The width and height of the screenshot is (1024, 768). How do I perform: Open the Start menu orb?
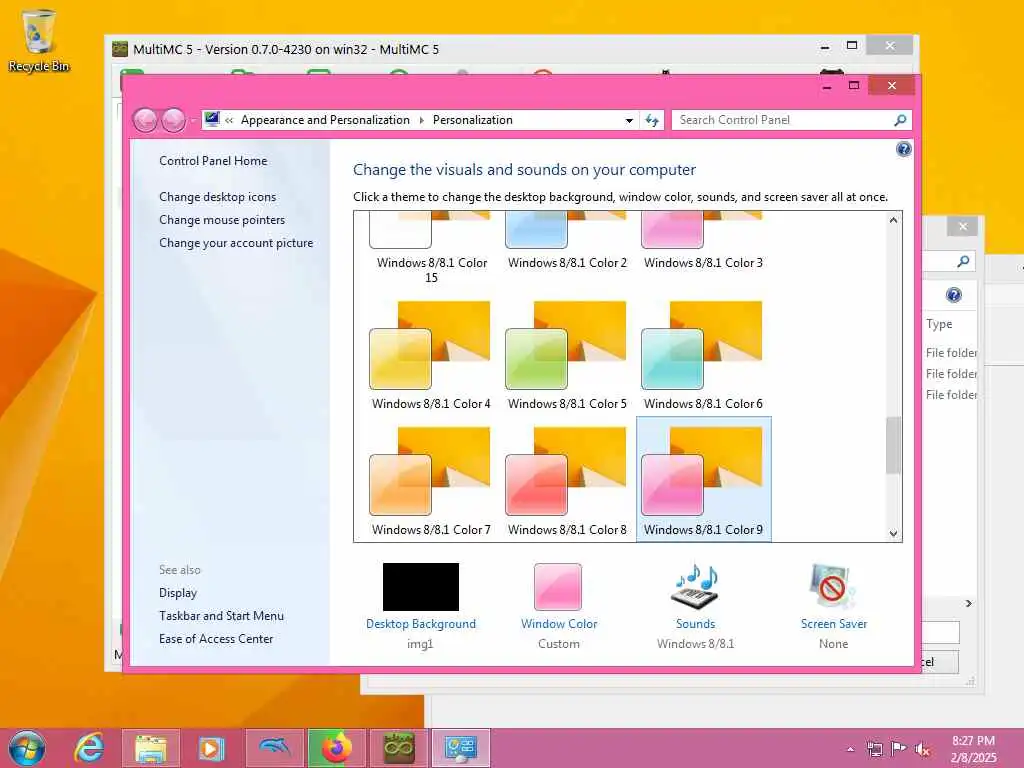27,748
